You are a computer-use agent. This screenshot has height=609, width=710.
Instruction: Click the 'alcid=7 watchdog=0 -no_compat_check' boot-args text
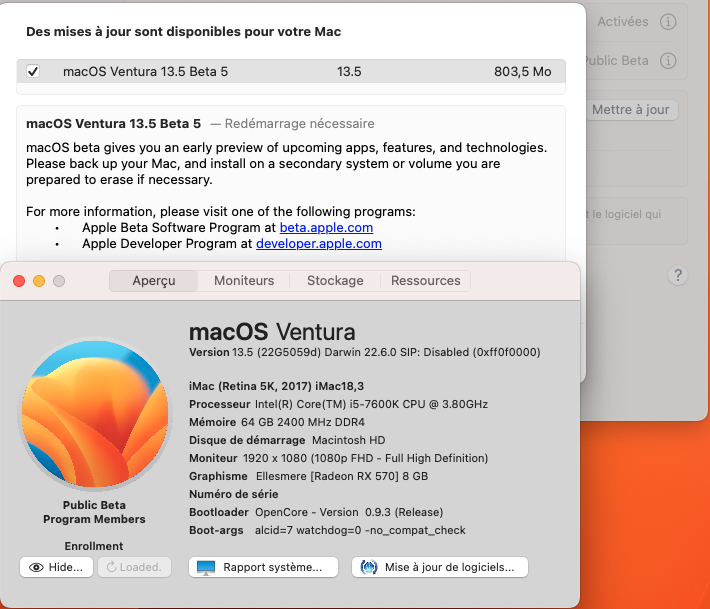point(360,530)
